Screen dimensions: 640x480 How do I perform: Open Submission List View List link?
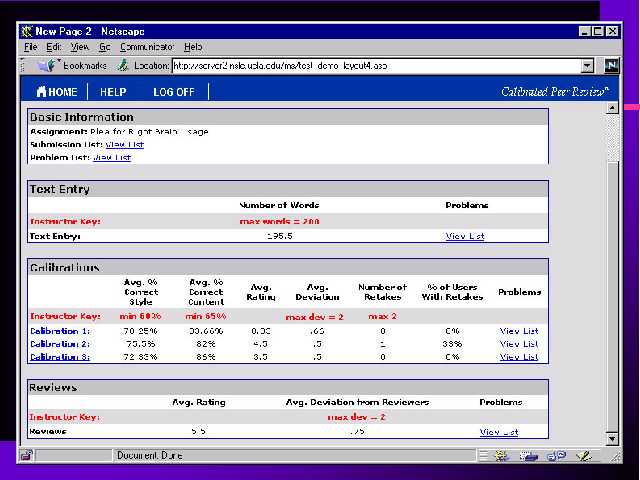pyautogui.click(x=124, y=144)
